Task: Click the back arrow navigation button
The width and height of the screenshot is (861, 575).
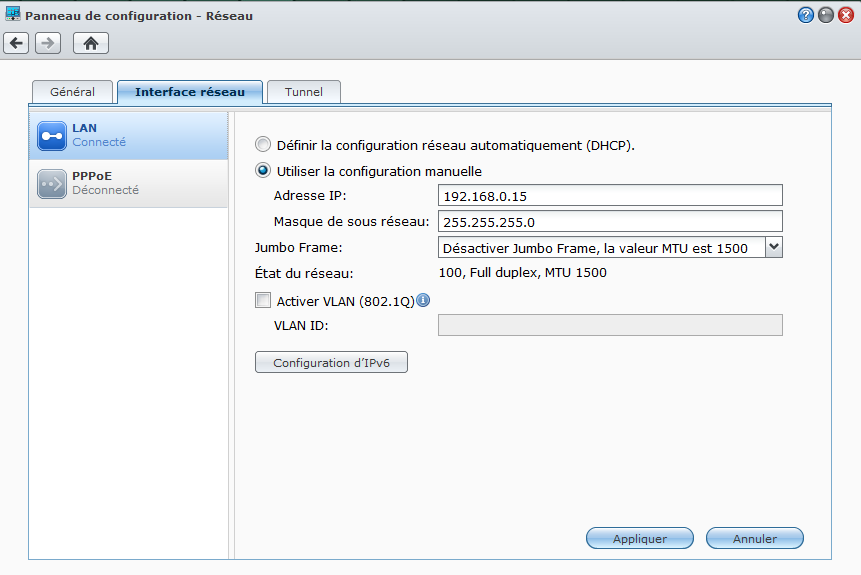Action: click(x=16, y=43)
